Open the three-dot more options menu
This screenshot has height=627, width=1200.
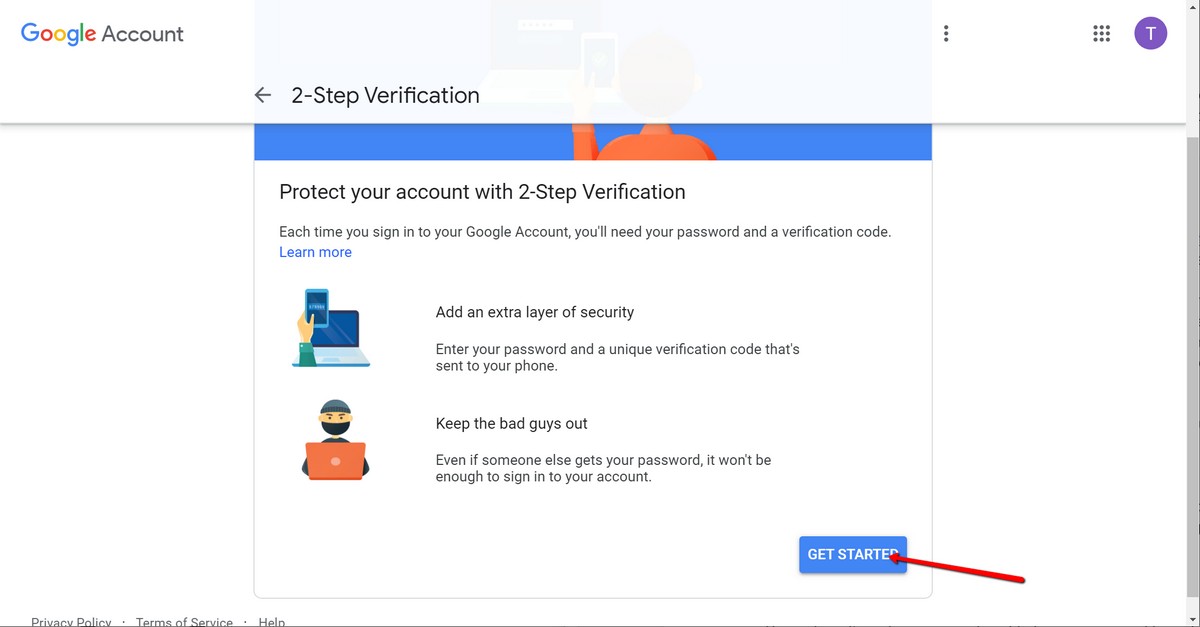(x=946, y=34)
